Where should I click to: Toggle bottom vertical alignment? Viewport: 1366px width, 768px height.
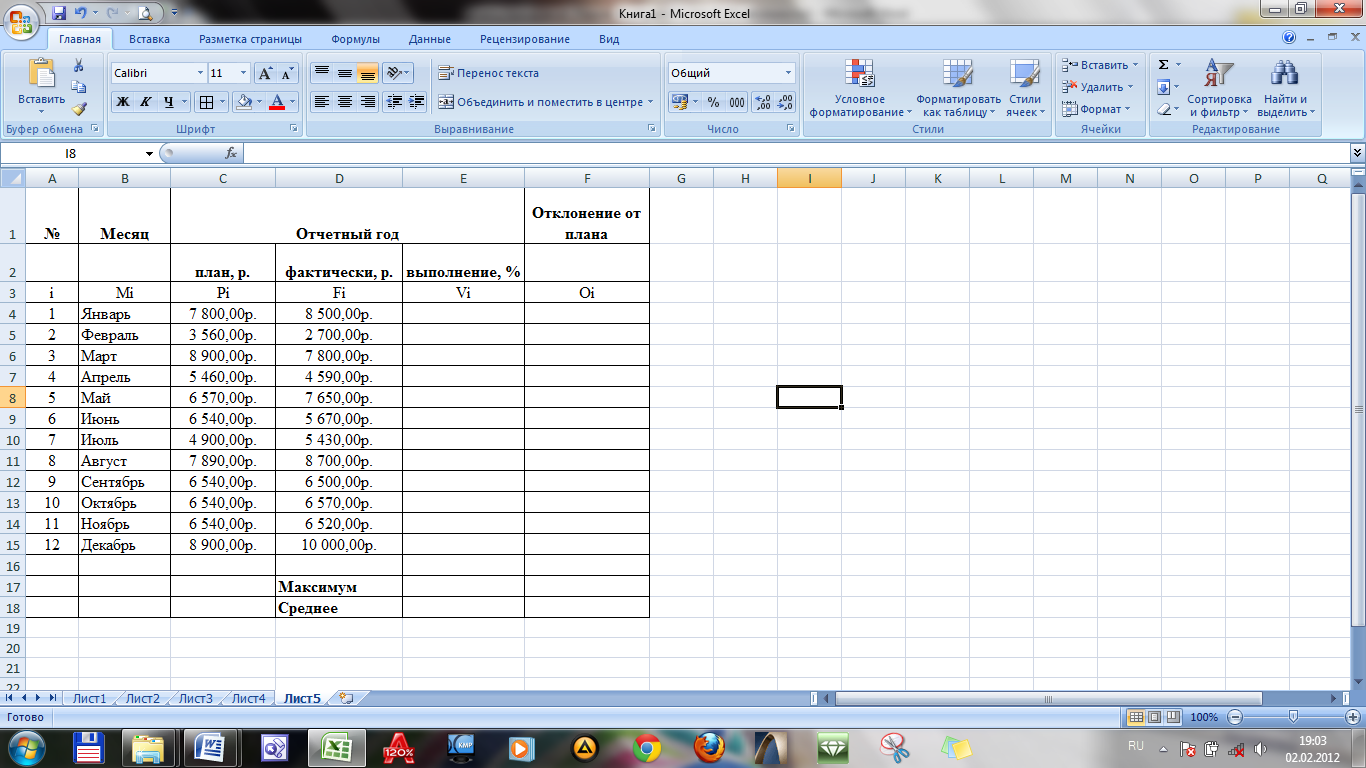point(367,73)
